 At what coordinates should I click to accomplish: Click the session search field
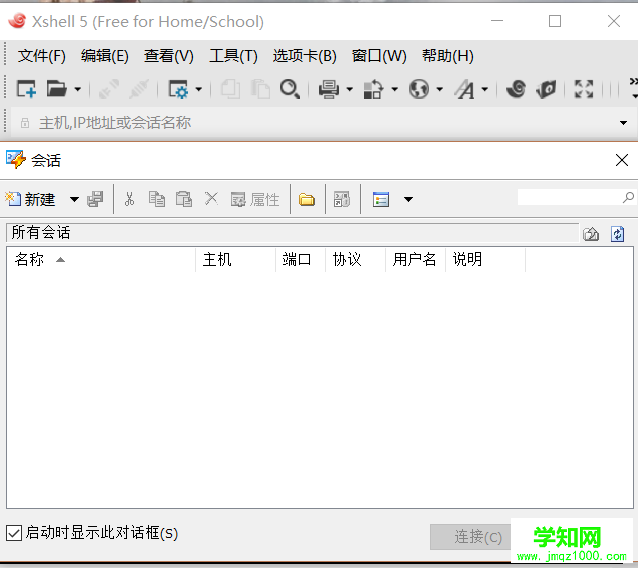[x=576, y=197]
